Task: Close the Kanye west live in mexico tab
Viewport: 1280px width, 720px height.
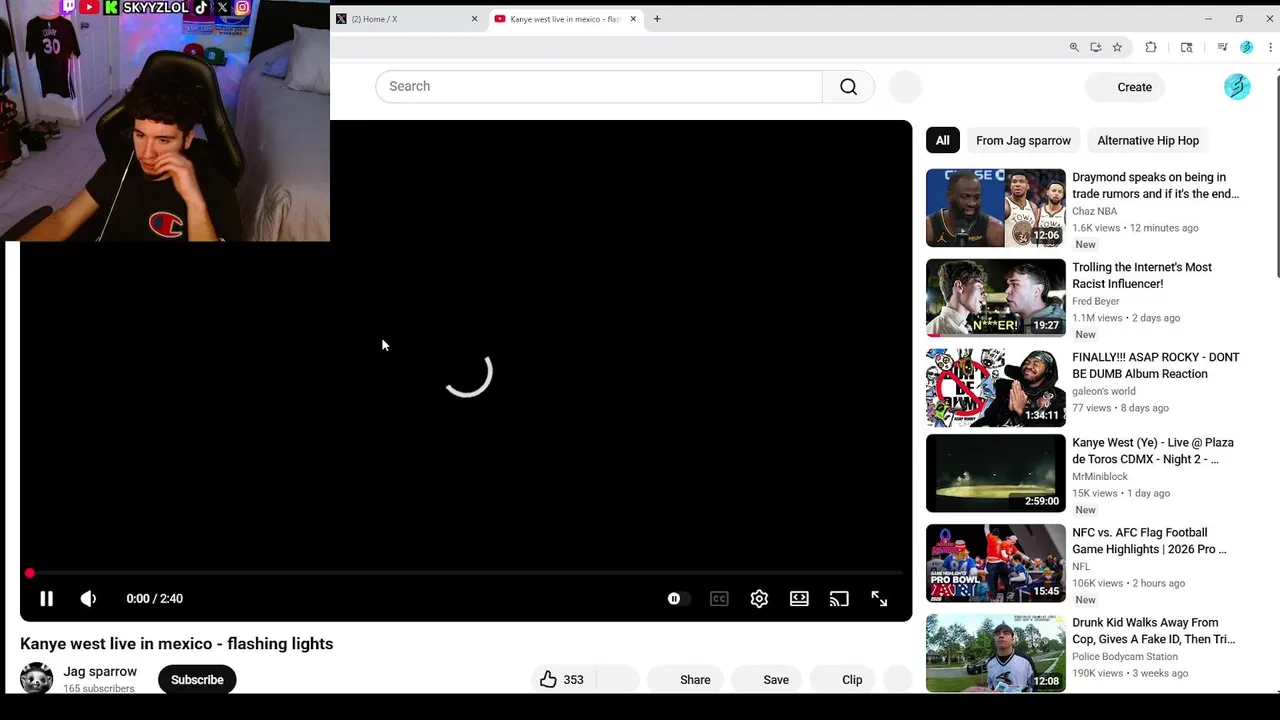Action: (x=632, y=19)
